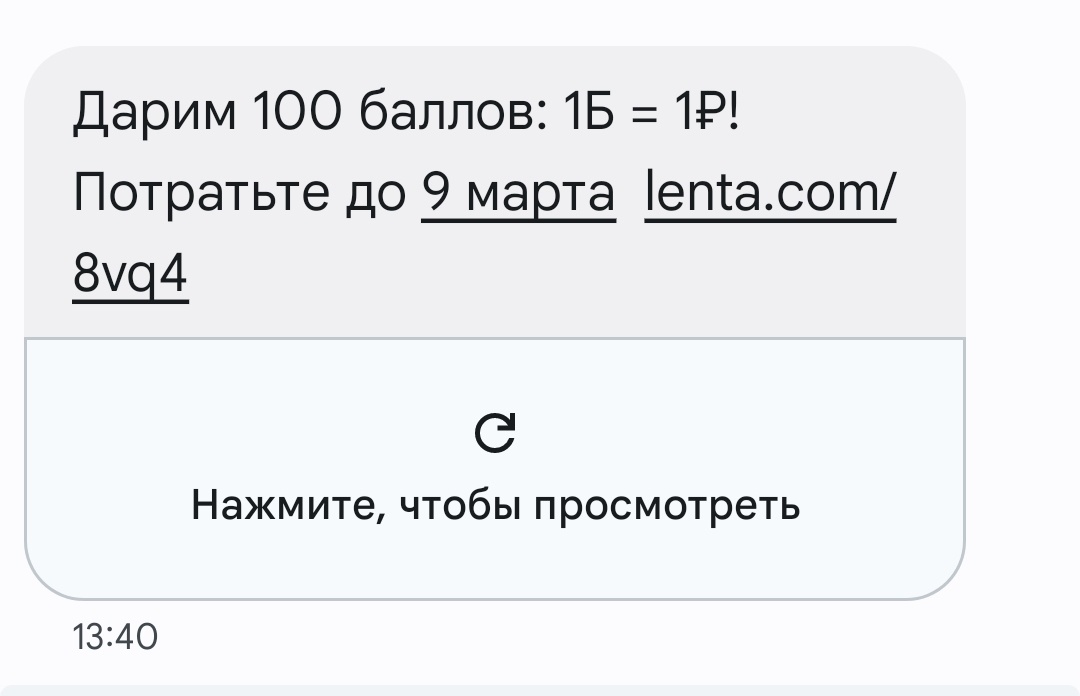Open the lenta.com/ link
1080x696 pixels.
tap(770, 192)
